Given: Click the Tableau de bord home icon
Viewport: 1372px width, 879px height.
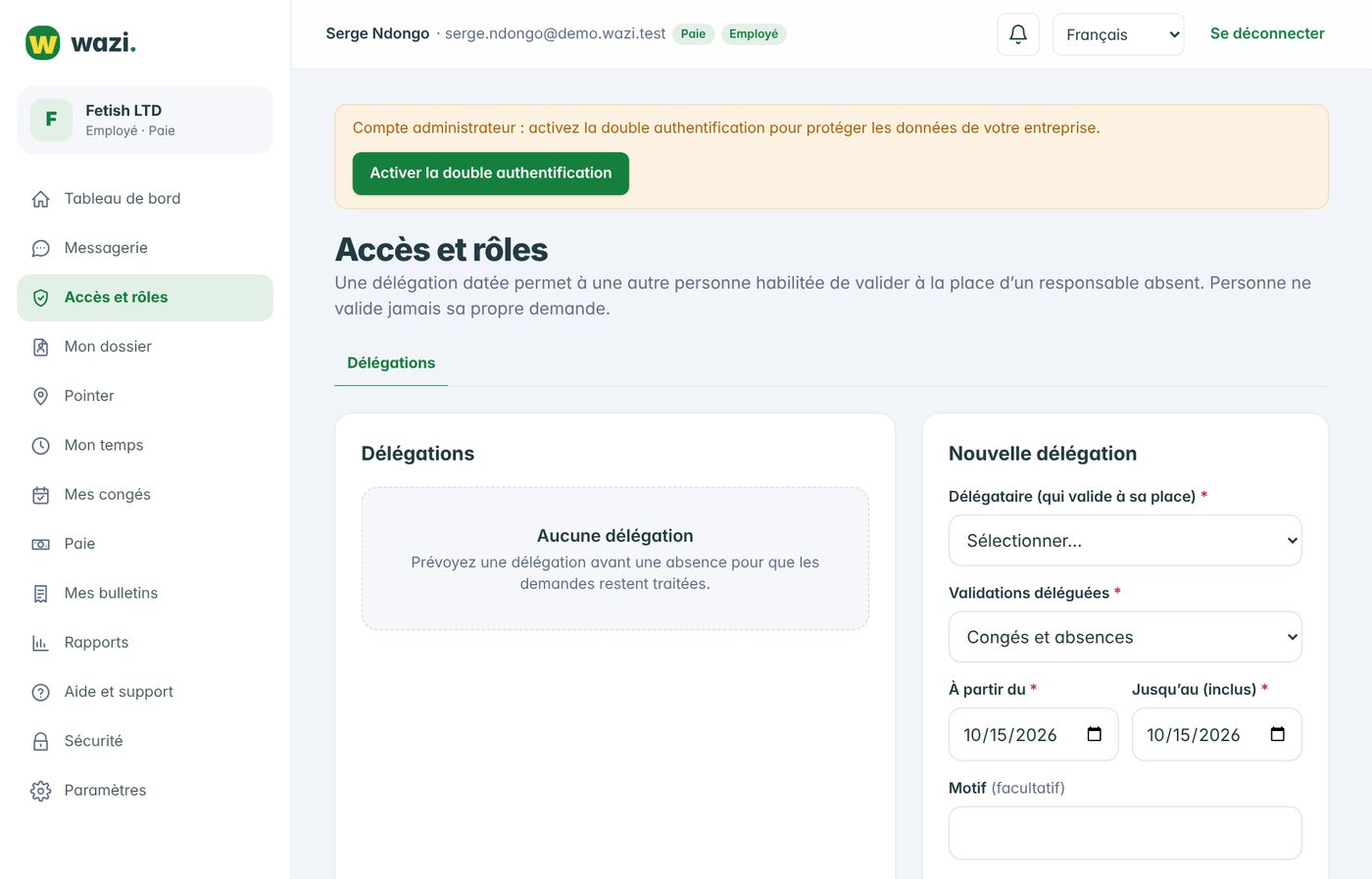Looking at the screenshot, I should tap(40, 199).
